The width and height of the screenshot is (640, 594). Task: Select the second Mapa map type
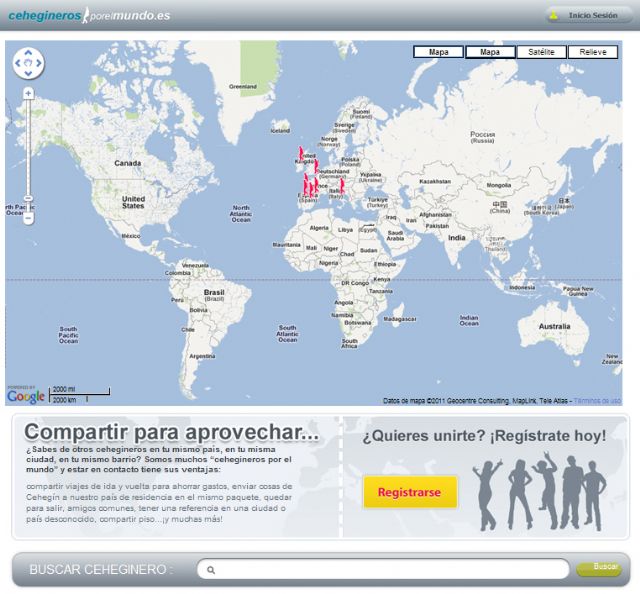pos(490,52)
